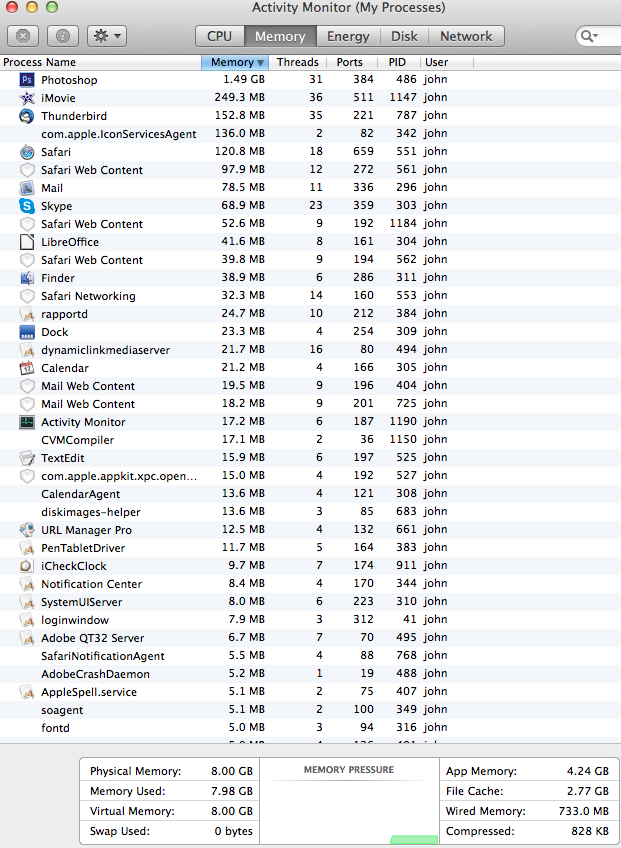Image resolution: width=621 pixels, height=848 pixels.
Task: Select Safari Web Content with PID 1184
Action: point(310,224)
